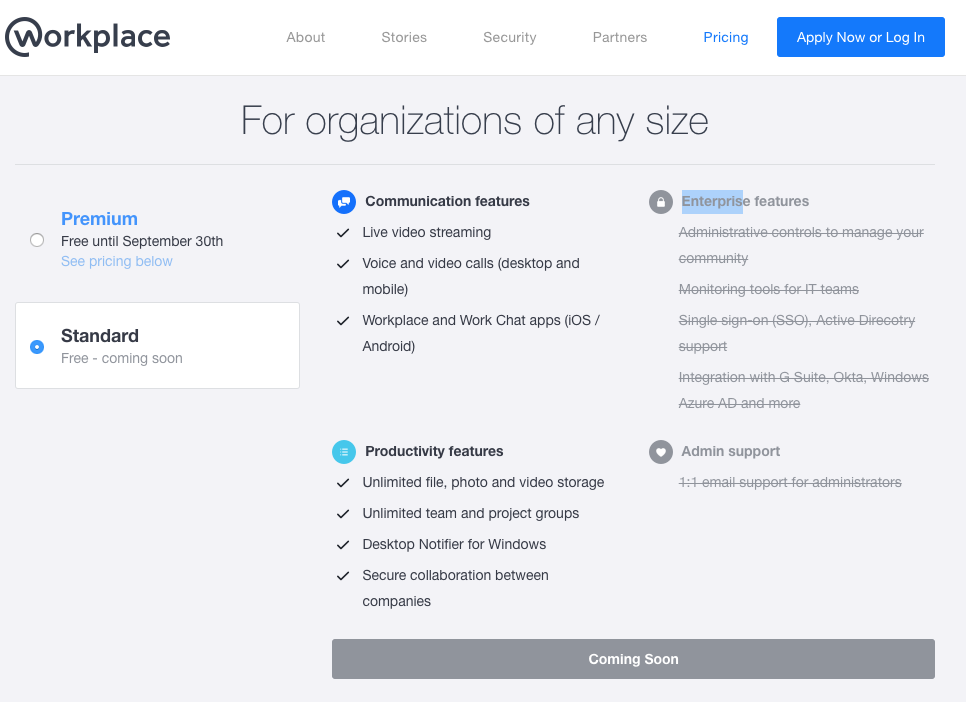
Task: Click checkmark beside Unlimited file, photo storage
Action: [343, 483]
